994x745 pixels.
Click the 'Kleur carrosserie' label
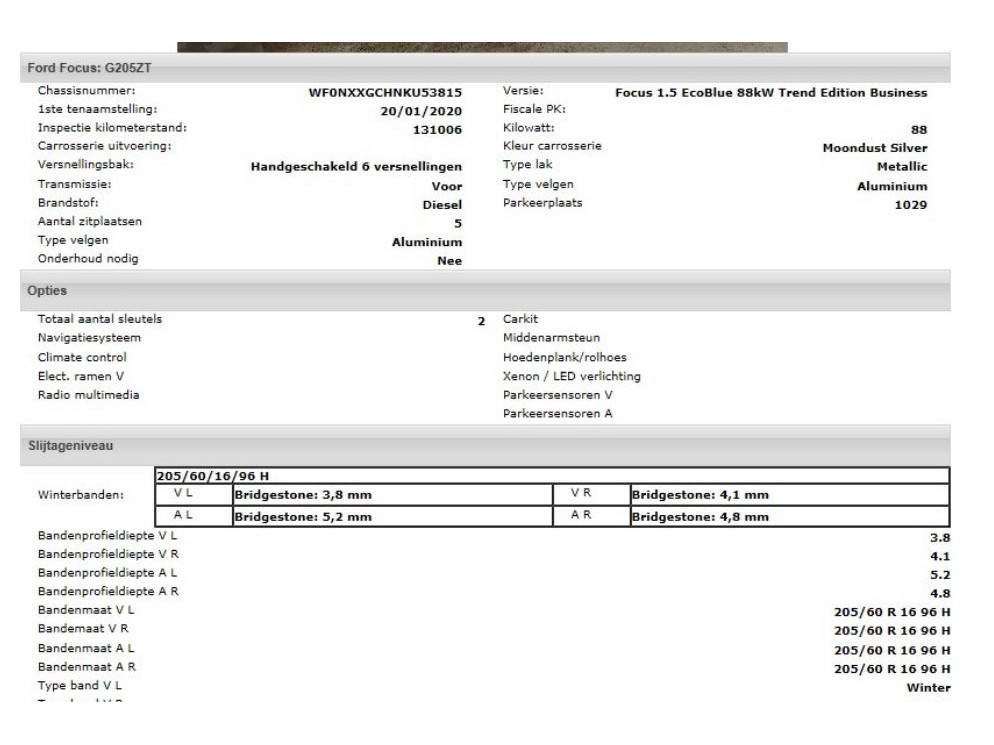552,146
